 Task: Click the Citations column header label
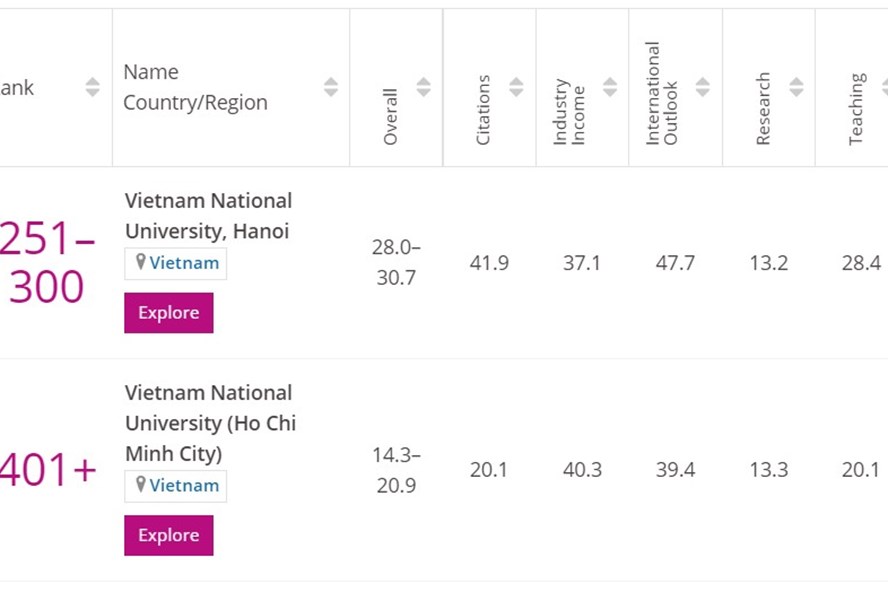coord(483,110)
